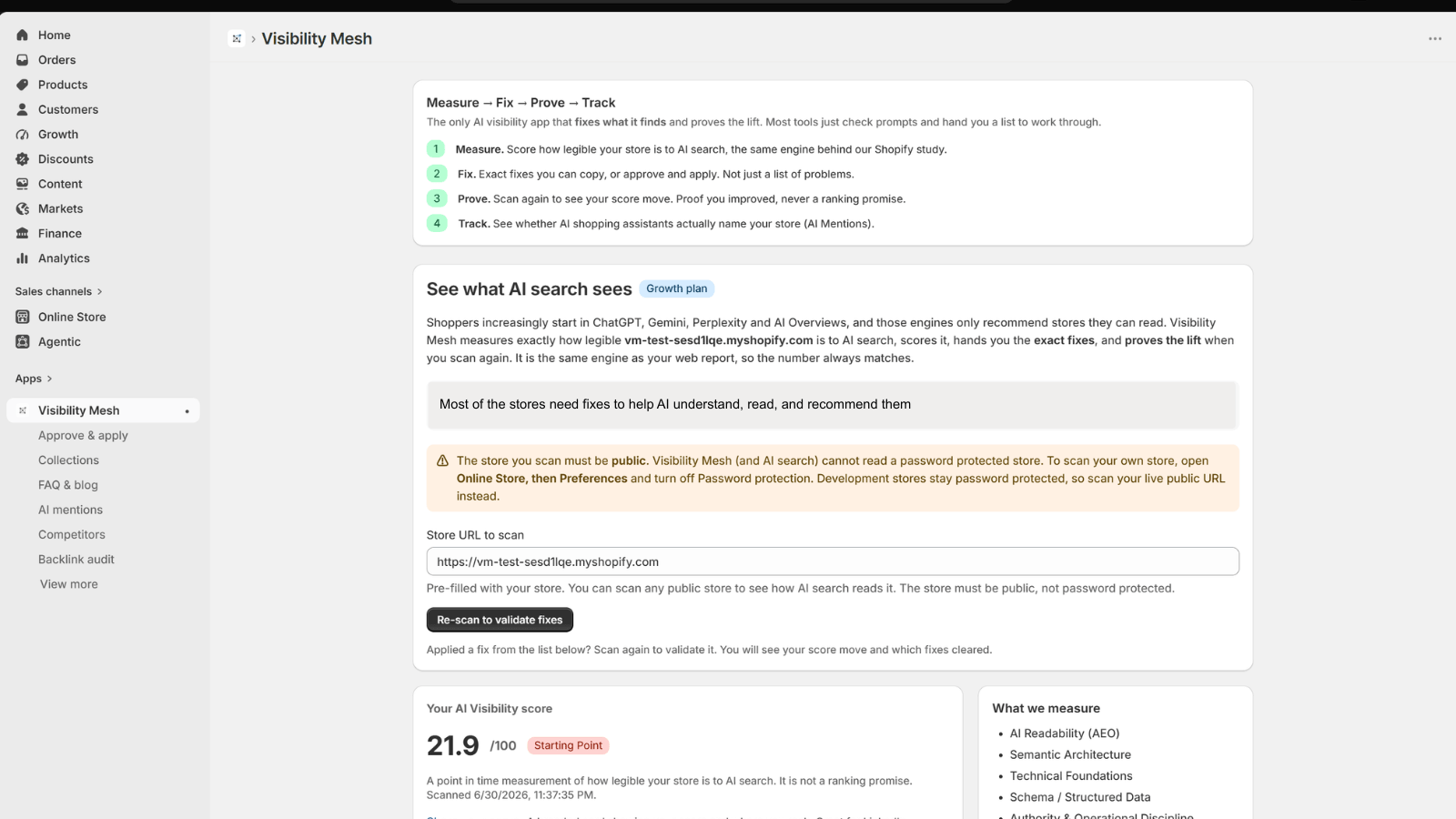Click the 21.9 visibility score value
This screenshot has height=819, width=1456.
[x=452, y=745]
